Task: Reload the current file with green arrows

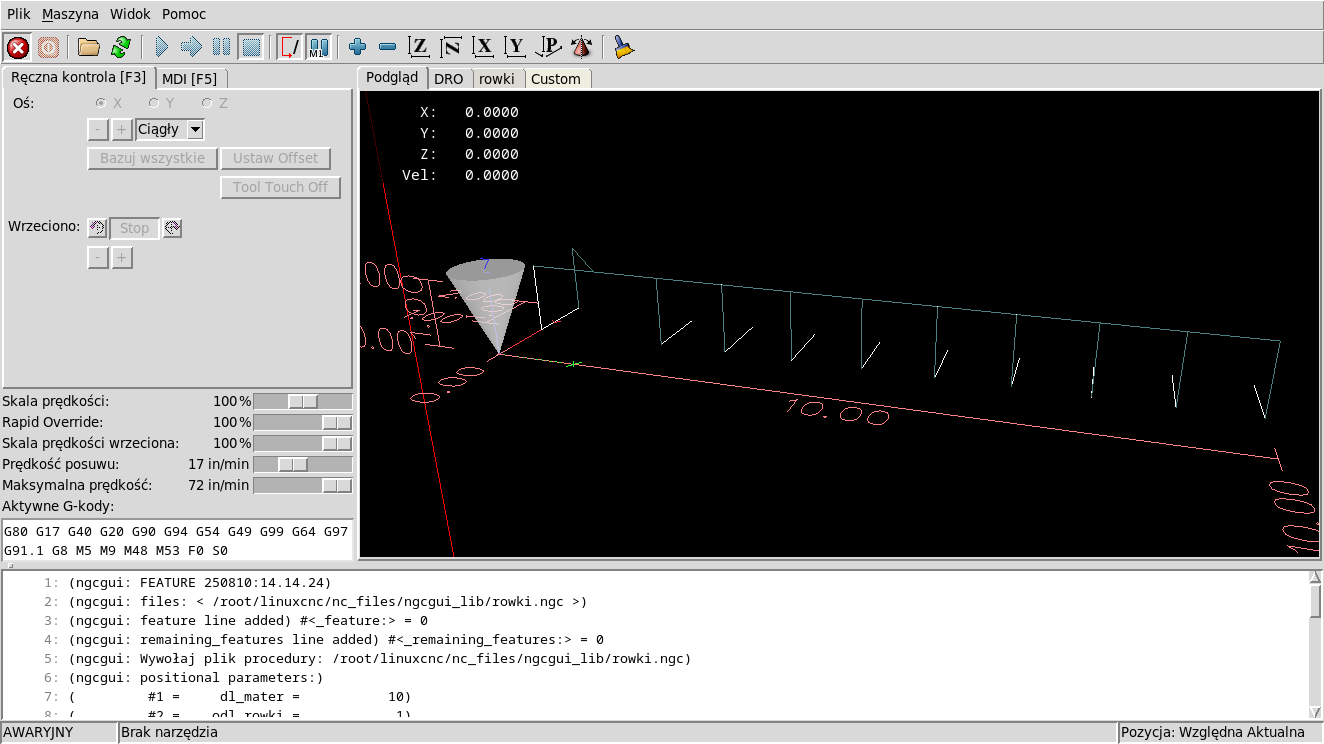Action: 121,46
